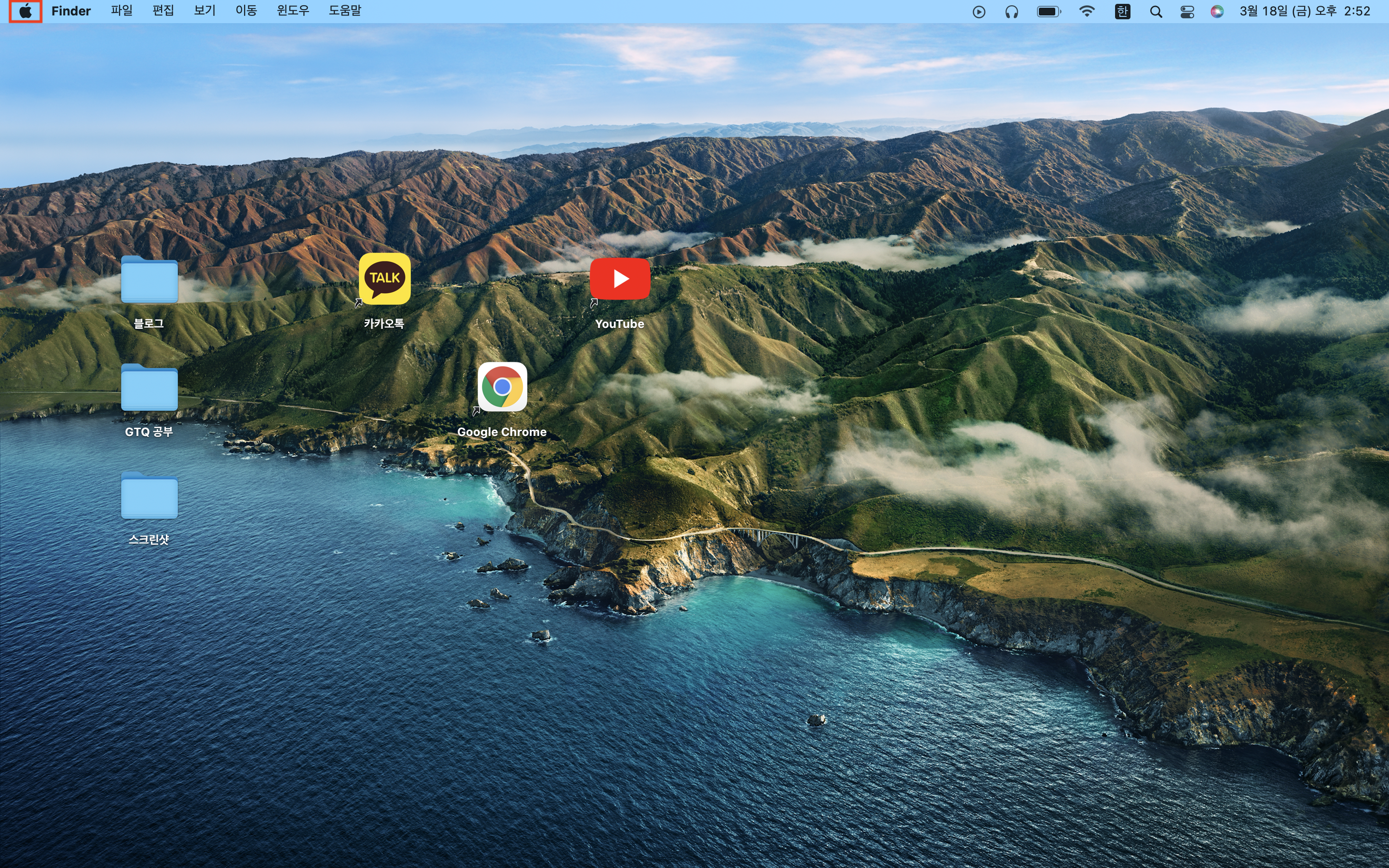The width and height of the screenshot is (1389, 868).
Task: Open the Apple menu
Action: coord(25,11)
